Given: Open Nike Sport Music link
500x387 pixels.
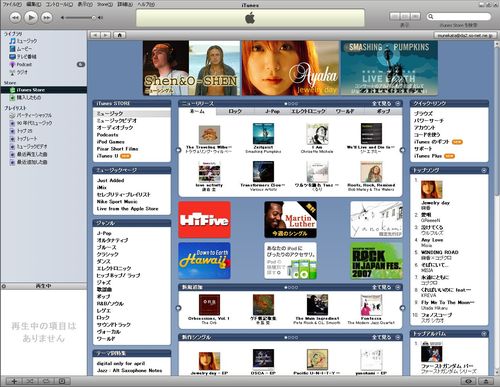Looking at the screenshot, I should coord(117,202).
